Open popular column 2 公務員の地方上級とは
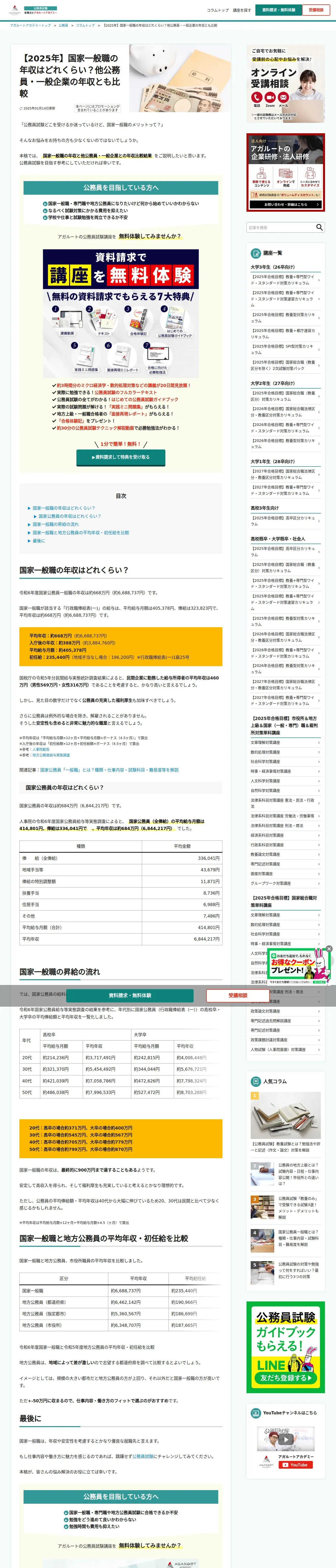Viewport: 336px width, 1568px height. 285,1174
